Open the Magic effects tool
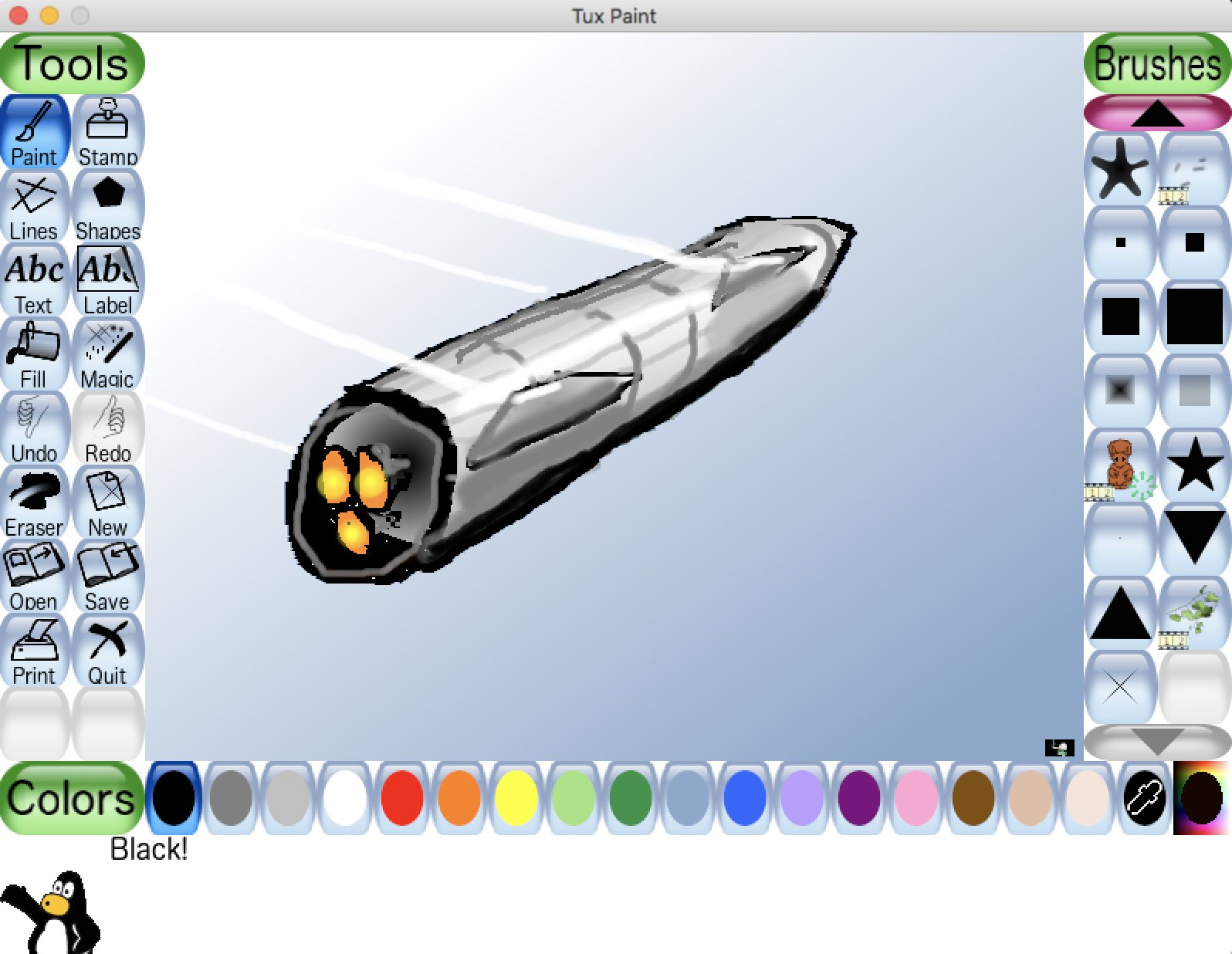The height and width of the screenshot is (954, 1232). click(x=108, y=354)
